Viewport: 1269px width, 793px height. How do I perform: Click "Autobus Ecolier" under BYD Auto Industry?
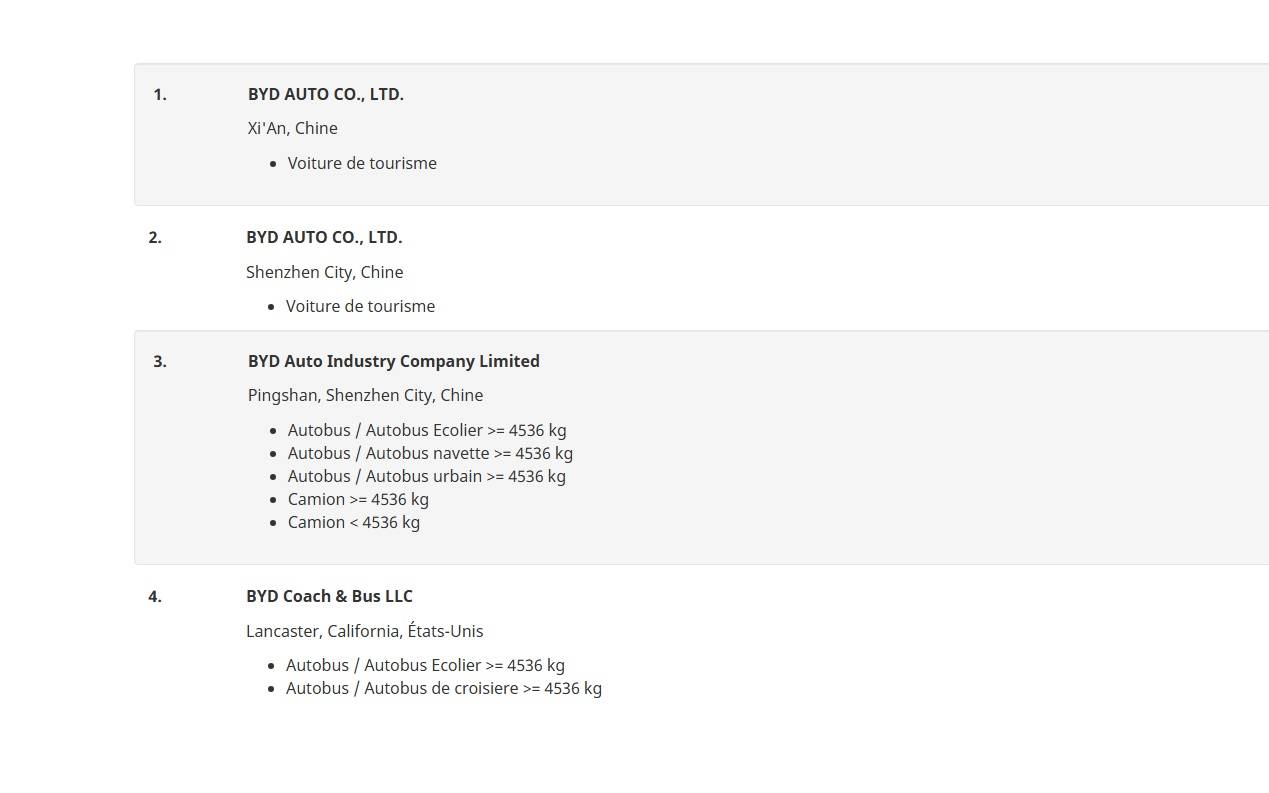click(x=427, y=430)
